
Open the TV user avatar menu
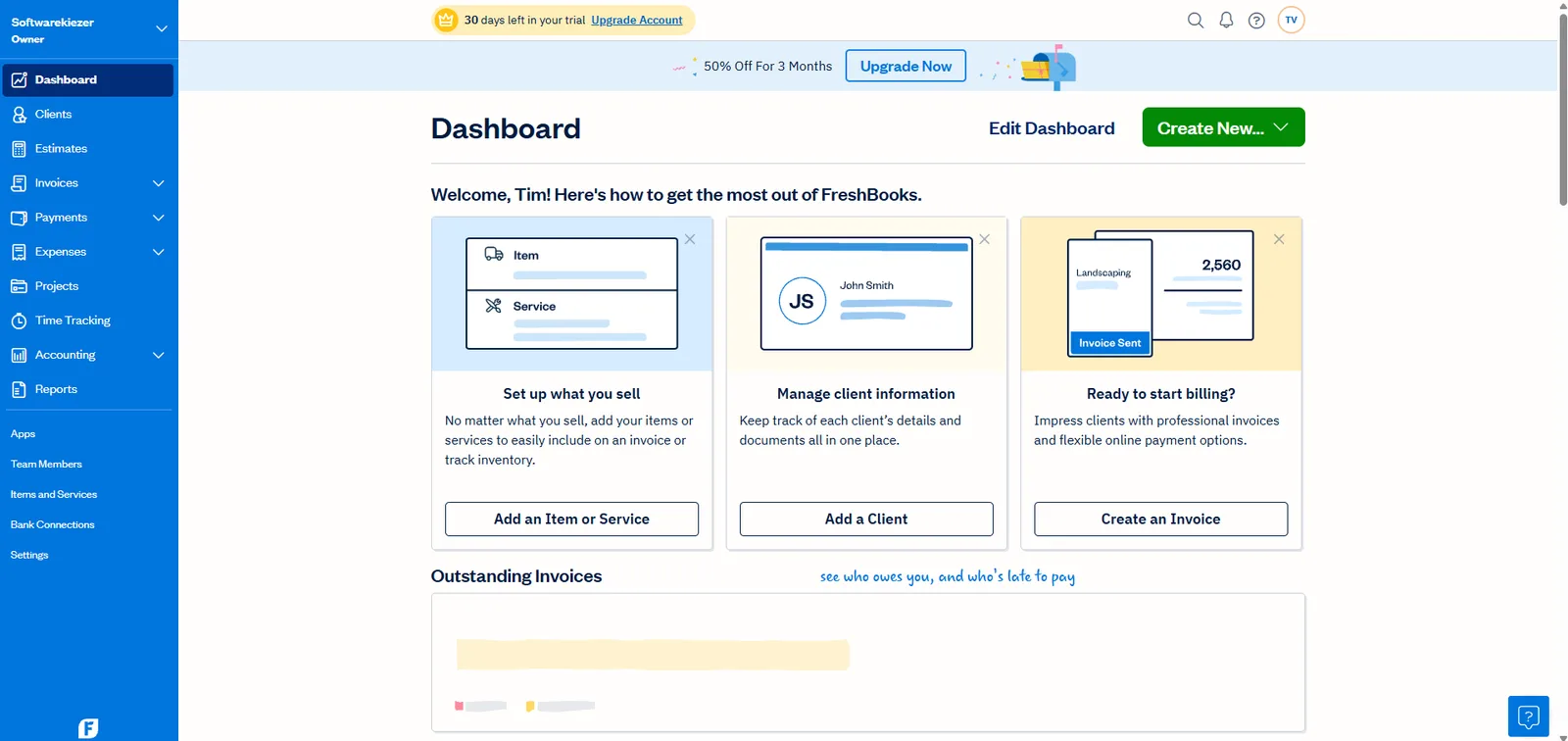click(1292, 20)
